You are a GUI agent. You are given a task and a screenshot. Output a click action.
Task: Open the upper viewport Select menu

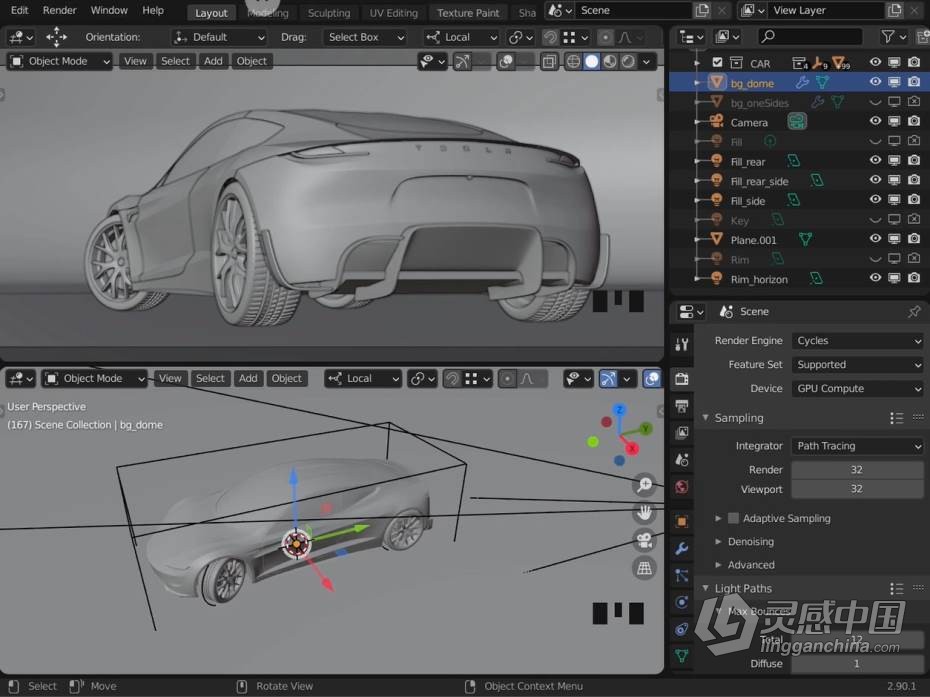(175, 61)
